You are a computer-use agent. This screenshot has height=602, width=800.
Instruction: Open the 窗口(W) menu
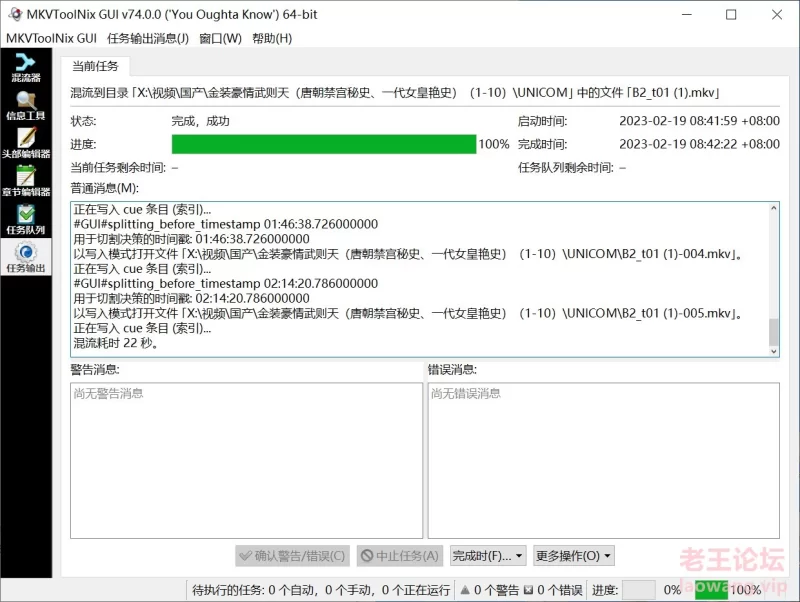pyautogui.click(x=220, y=38)
